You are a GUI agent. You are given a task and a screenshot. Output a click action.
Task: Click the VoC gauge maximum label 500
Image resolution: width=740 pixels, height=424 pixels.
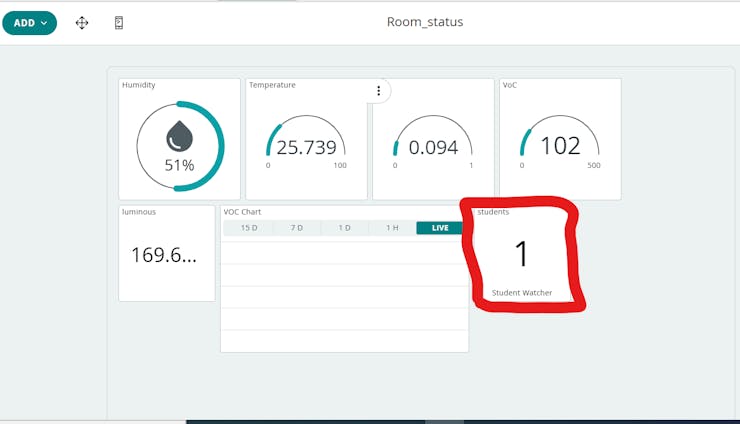(594, 165)
